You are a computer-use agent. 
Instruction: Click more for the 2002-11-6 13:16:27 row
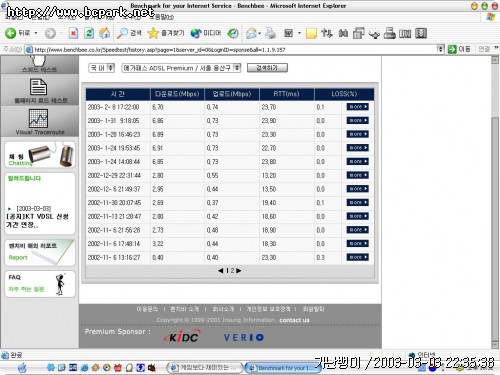click(357, 257)
